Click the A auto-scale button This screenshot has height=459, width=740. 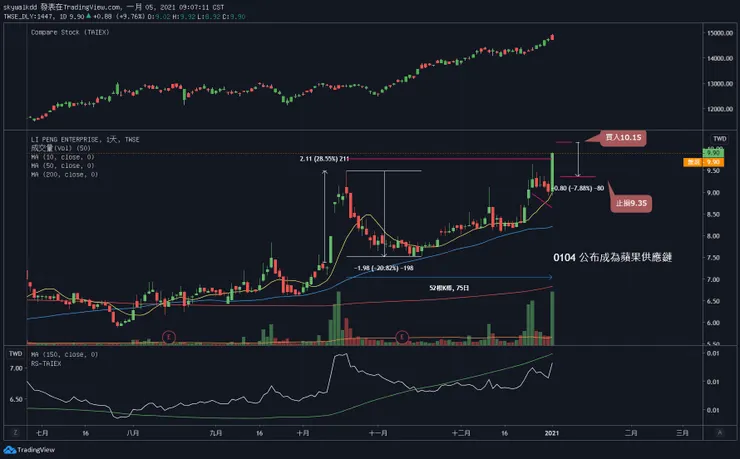coord(720,433)
